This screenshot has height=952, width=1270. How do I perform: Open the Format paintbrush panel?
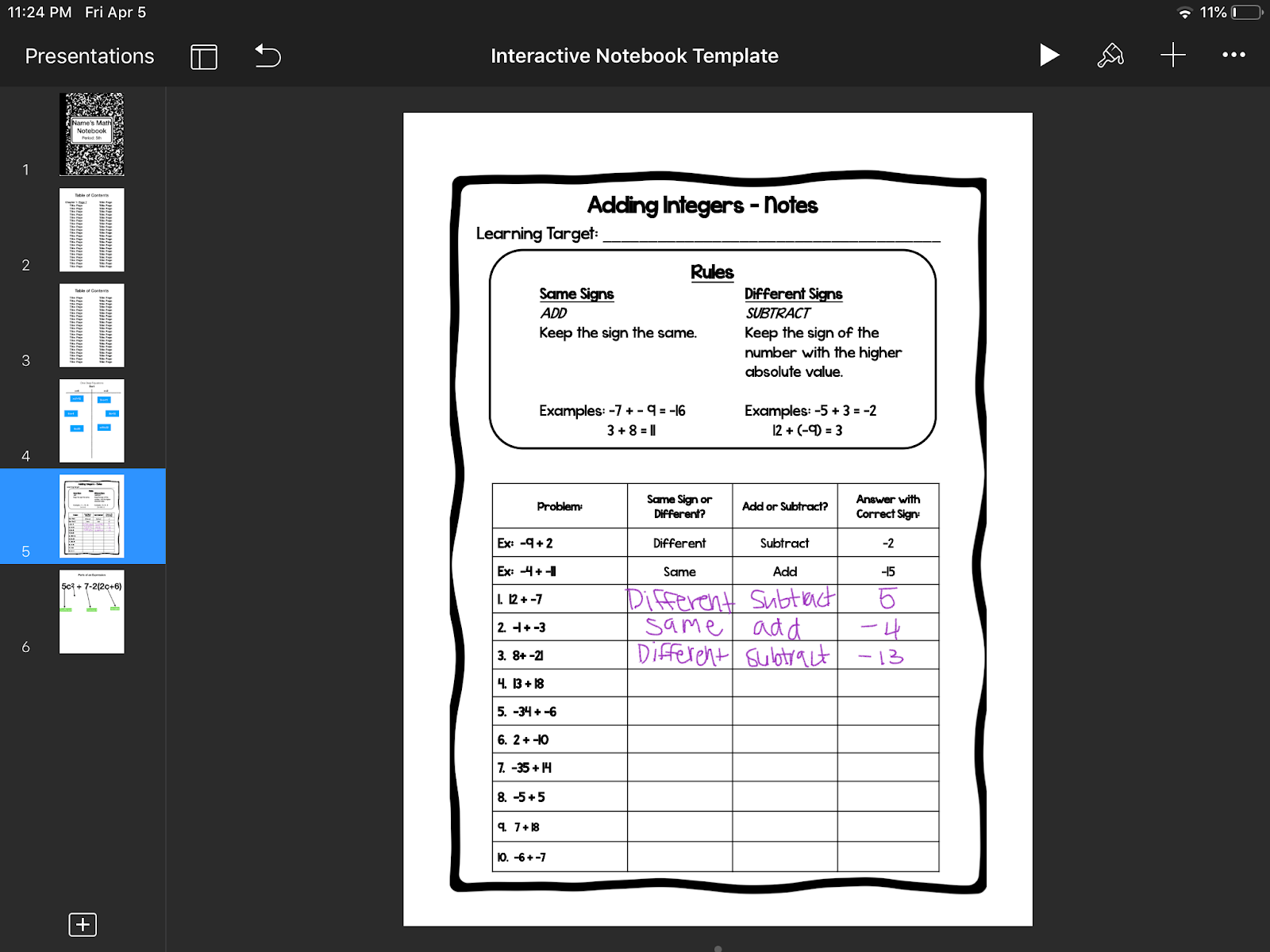point(1111,56)
